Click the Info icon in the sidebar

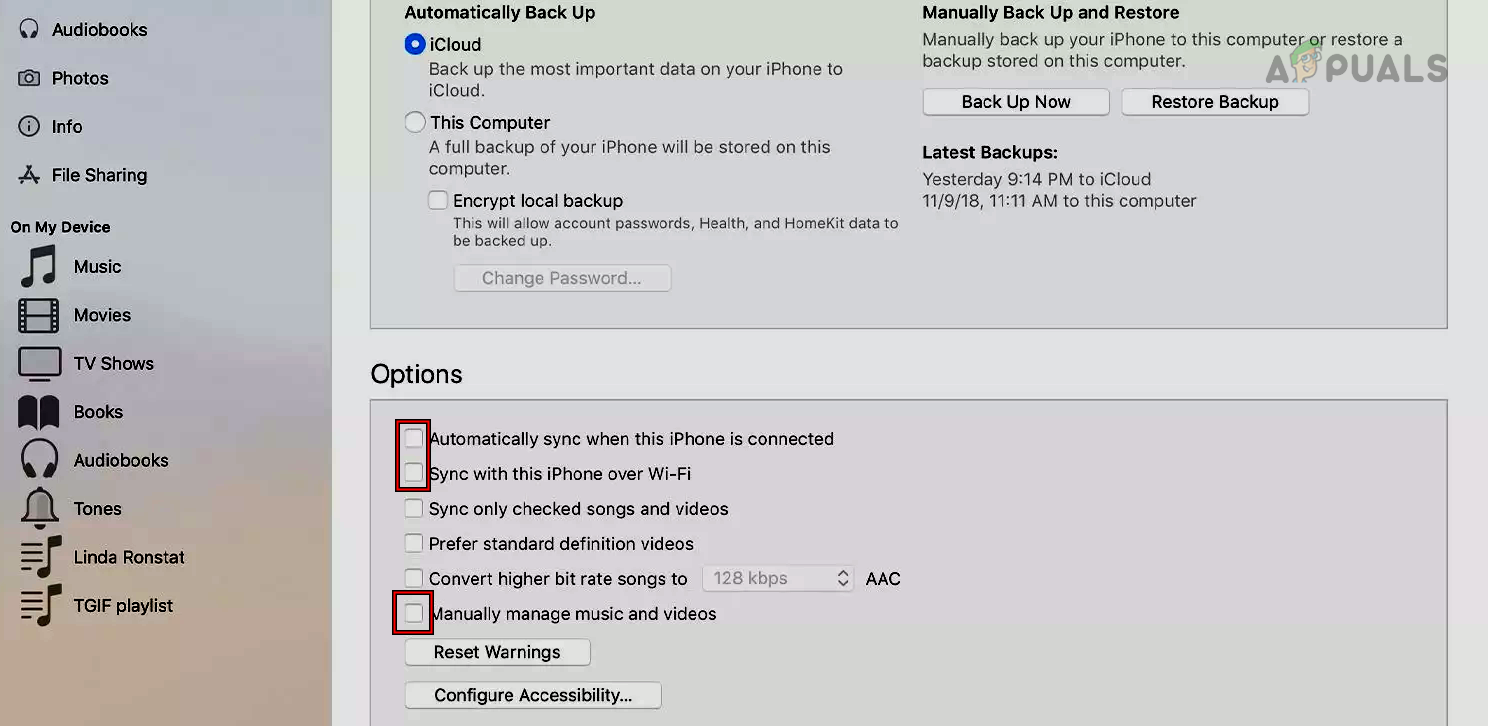[x=29, y=126]
